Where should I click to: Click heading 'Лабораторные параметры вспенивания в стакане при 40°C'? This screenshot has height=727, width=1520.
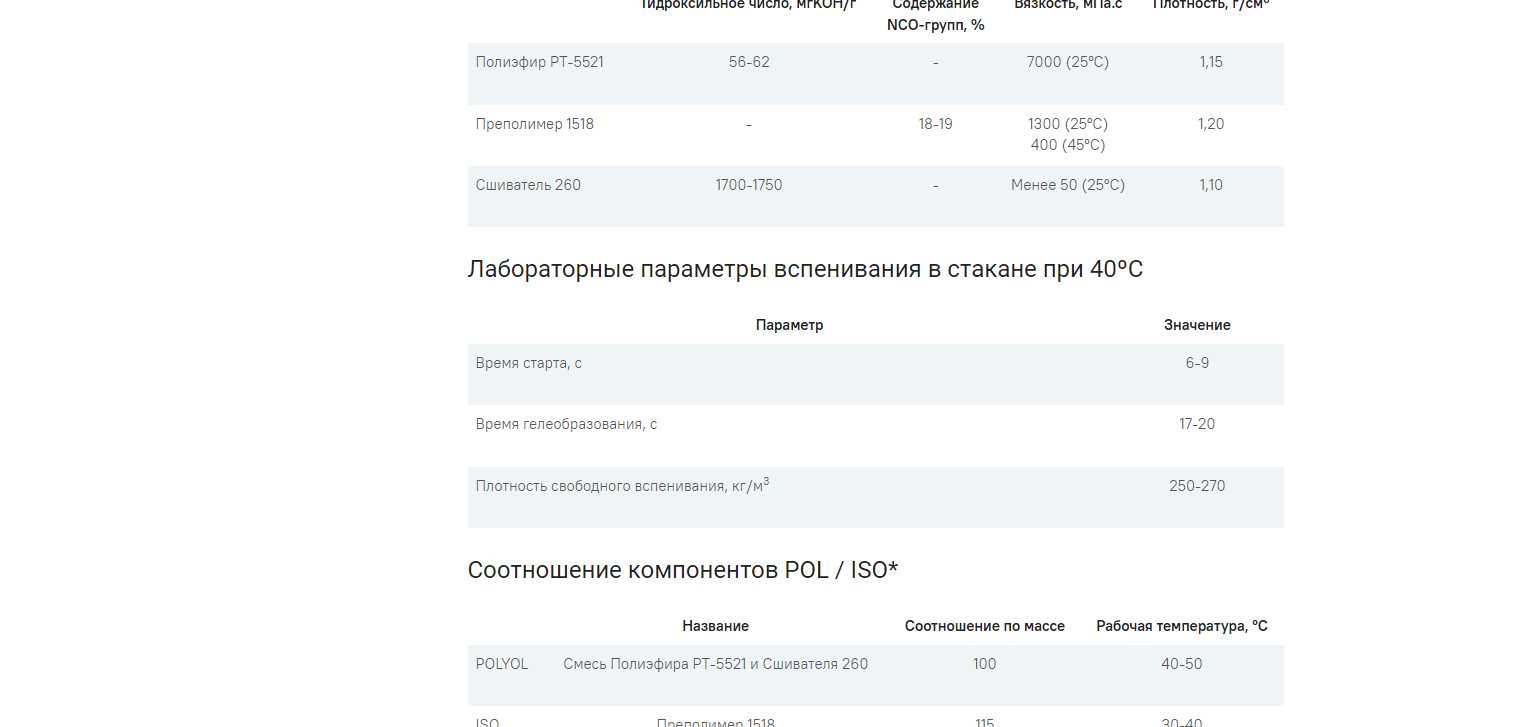click(x=805, y=269)
